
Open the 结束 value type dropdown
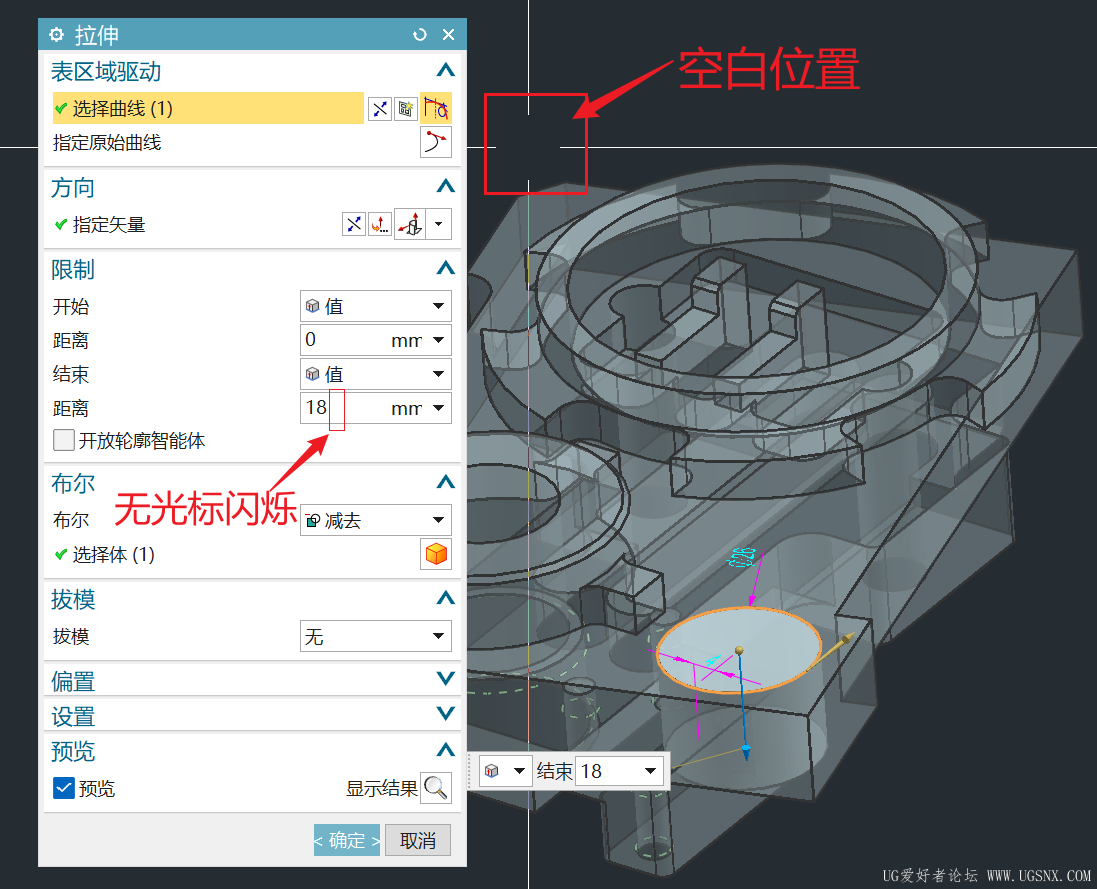pos(376,374)
